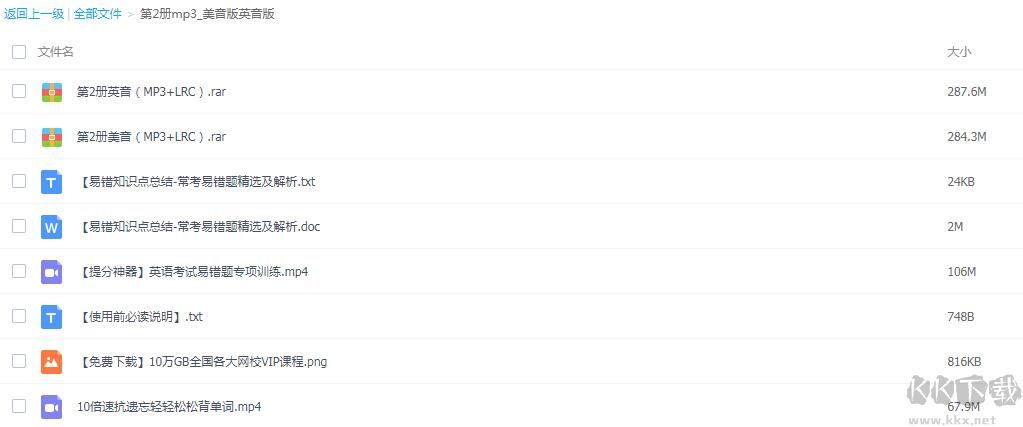Sort files by 大小 column header

pyautogui.click(x=959, y=51)
